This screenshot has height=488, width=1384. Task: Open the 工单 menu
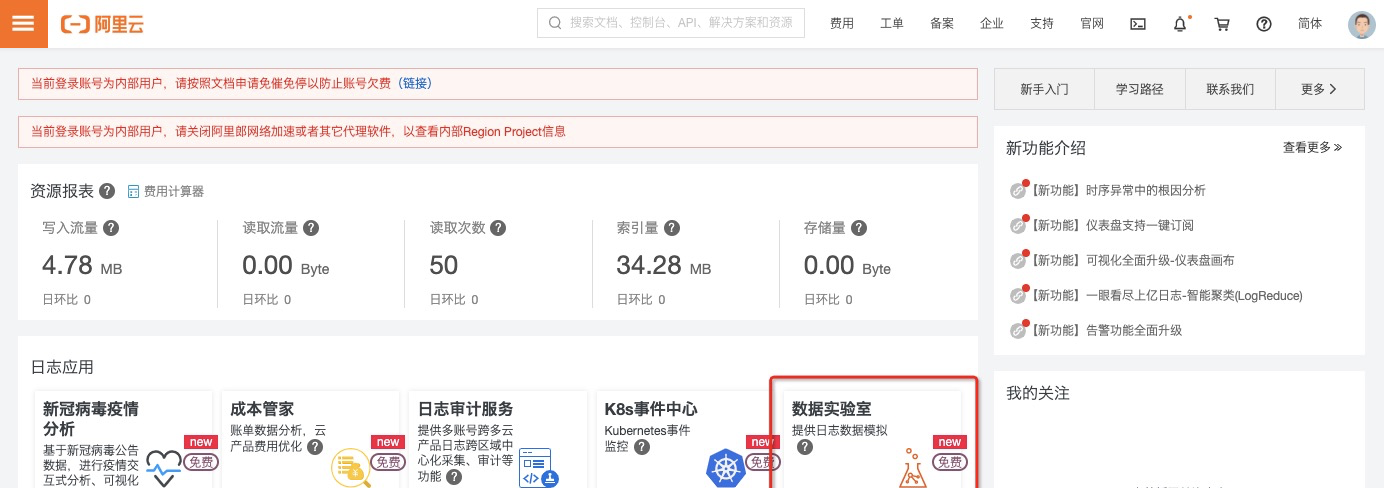point(892,24)
